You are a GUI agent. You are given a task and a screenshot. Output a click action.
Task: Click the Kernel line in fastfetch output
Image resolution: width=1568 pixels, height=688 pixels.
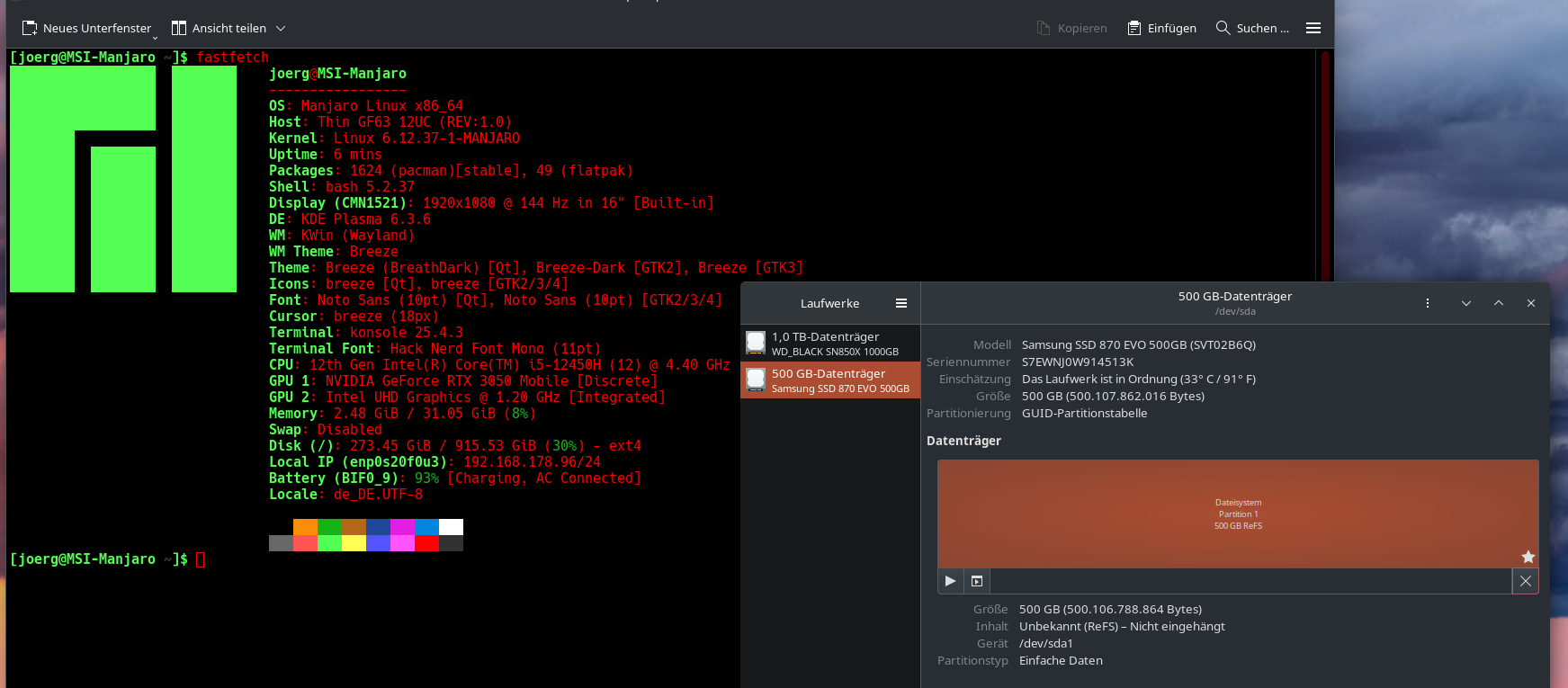[x=394, y=138]
